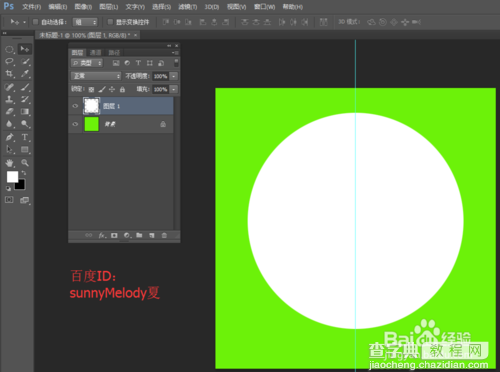Image resolution: width=500 pixels, height=372 pixels.
Task: Select the Dodge tool
Action: (x=25, y=124)
